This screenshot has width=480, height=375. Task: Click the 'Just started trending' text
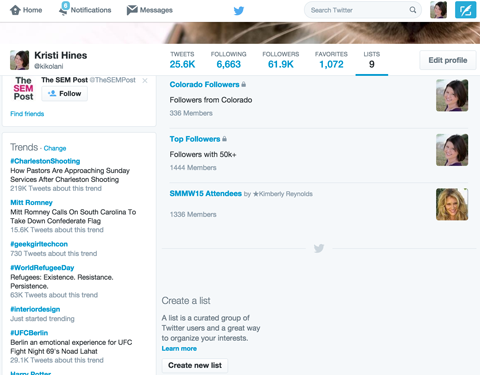pos(42,319)
